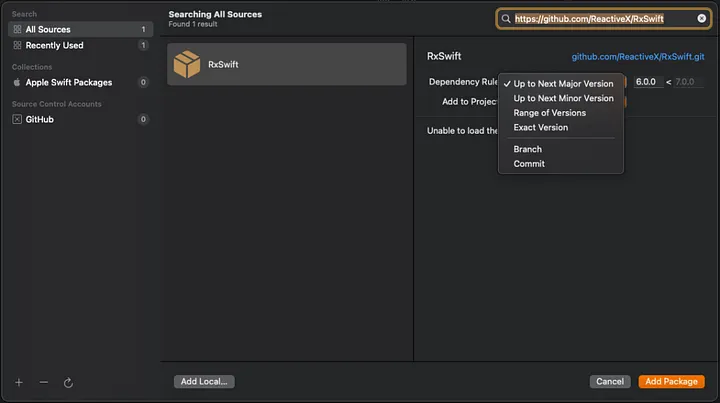Click the GitHub count badge showing 0
The image size is (720, 403).
click(x=143, y=119)
